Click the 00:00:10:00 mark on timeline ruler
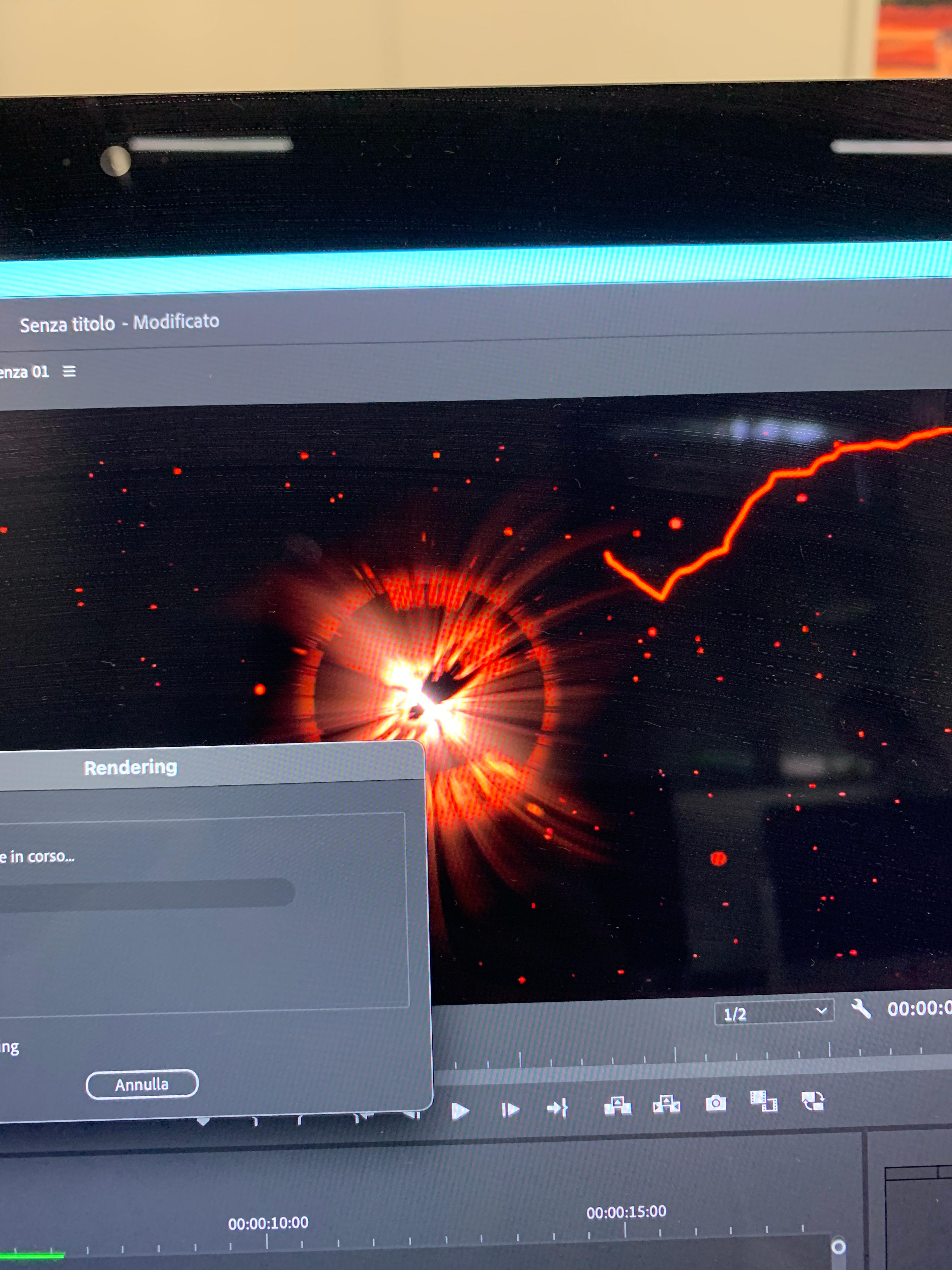 pyautogui.click(x=268, y=1223)
